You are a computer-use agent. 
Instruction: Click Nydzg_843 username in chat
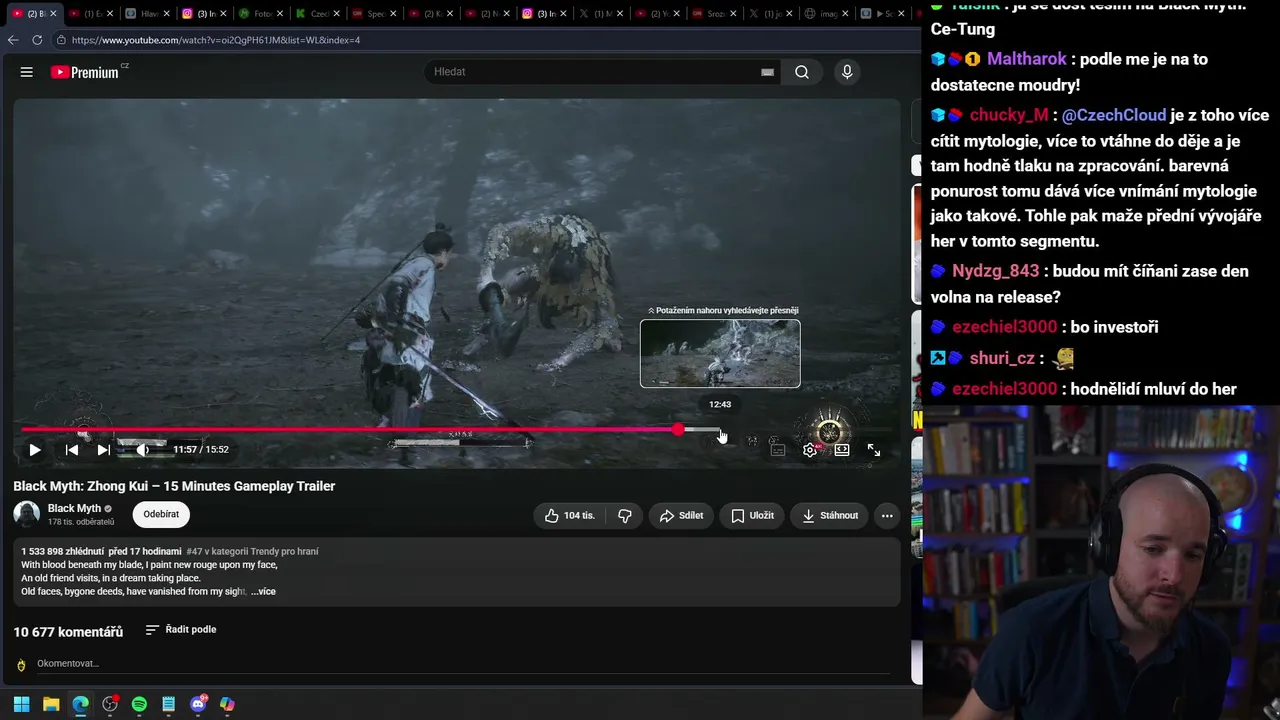(x=996, y=271)
